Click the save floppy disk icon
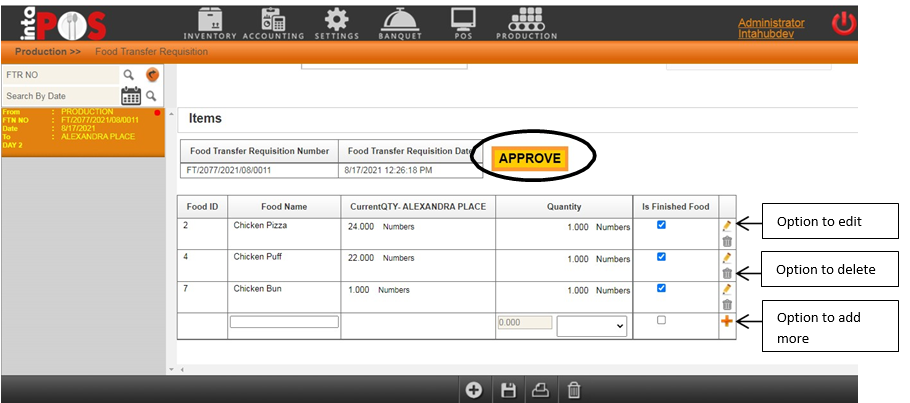Viewport: 910px width, 403px height. (x=507, y=391)
